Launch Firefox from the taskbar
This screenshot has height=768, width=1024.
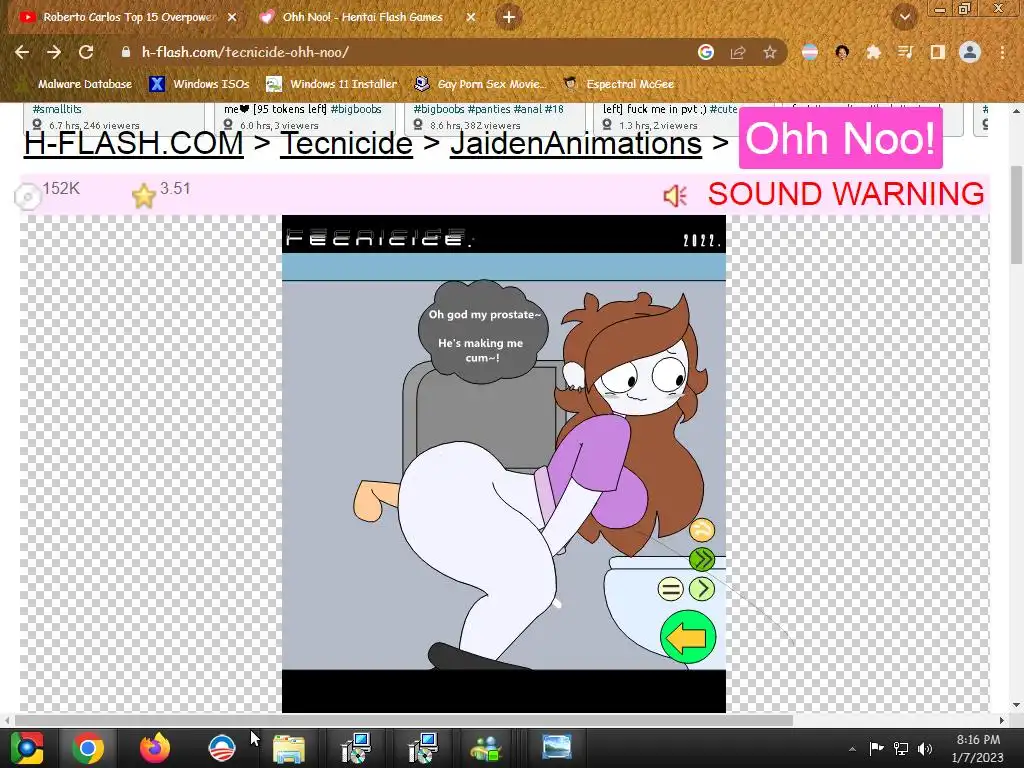pos(155,748)
